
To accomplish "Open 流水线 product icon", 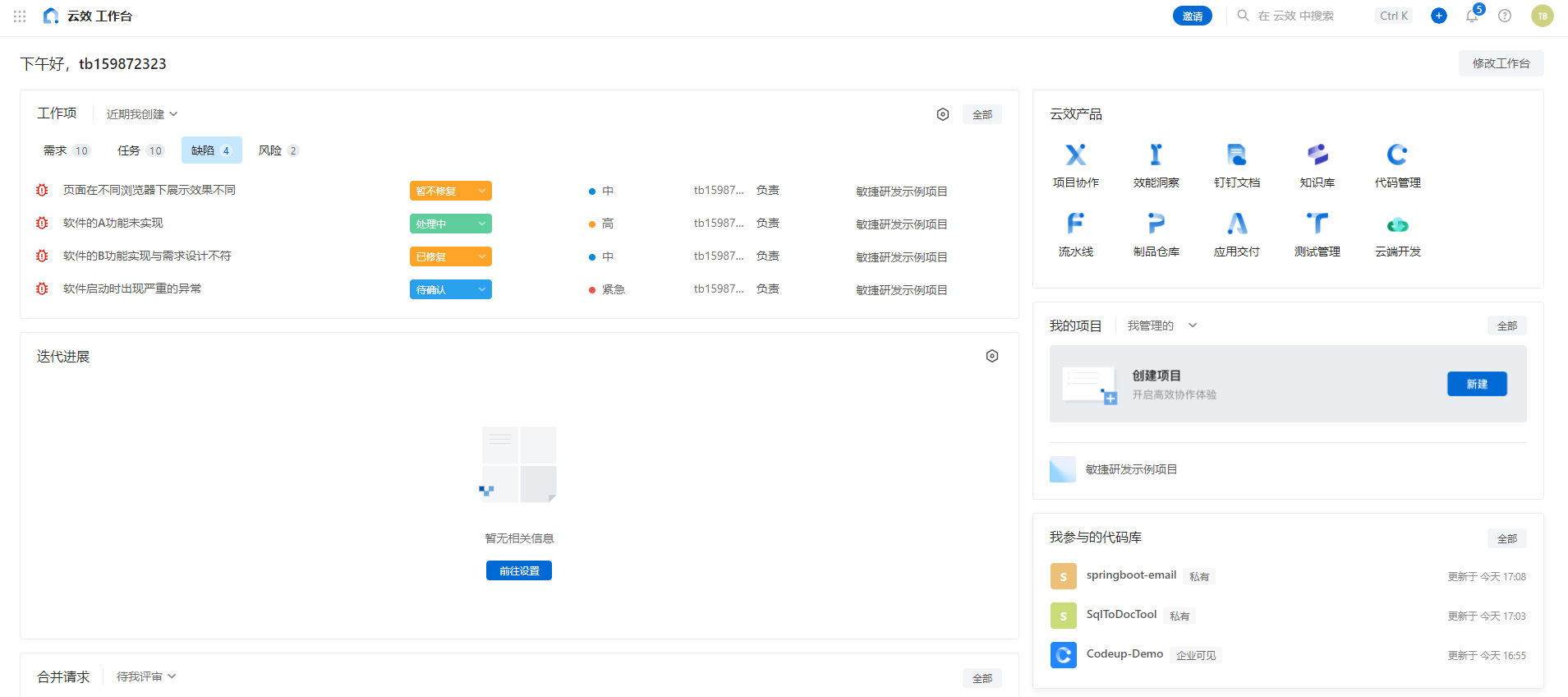I will click(1075, 224).
